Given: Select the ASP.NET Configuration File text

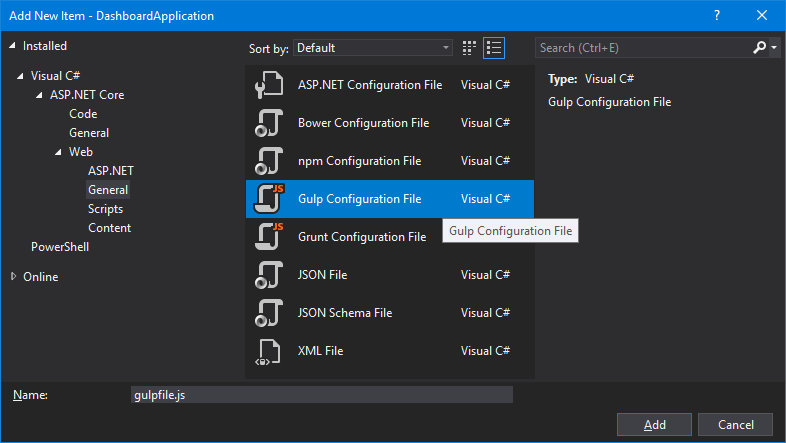Looking at the screenshot, I should point(370,85).
